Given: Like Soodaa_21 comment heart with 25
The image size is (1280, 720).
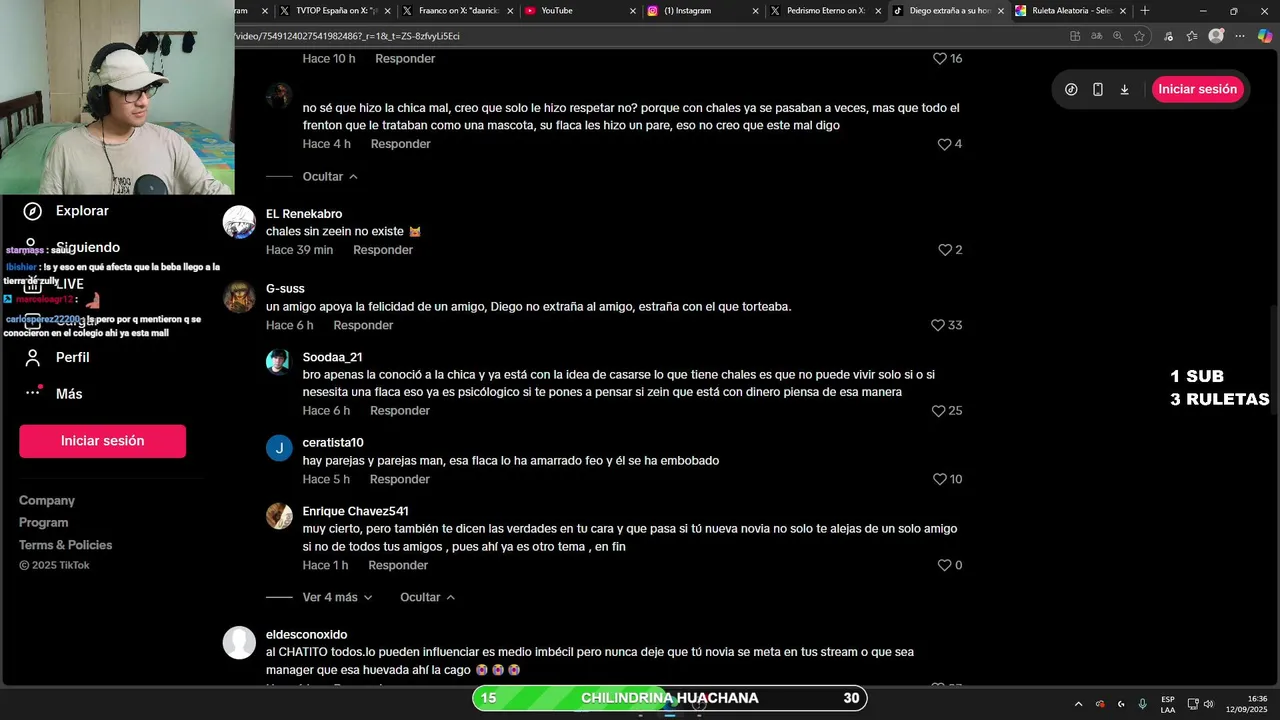Looking at the screenshot, I should (x=938, y=411).
